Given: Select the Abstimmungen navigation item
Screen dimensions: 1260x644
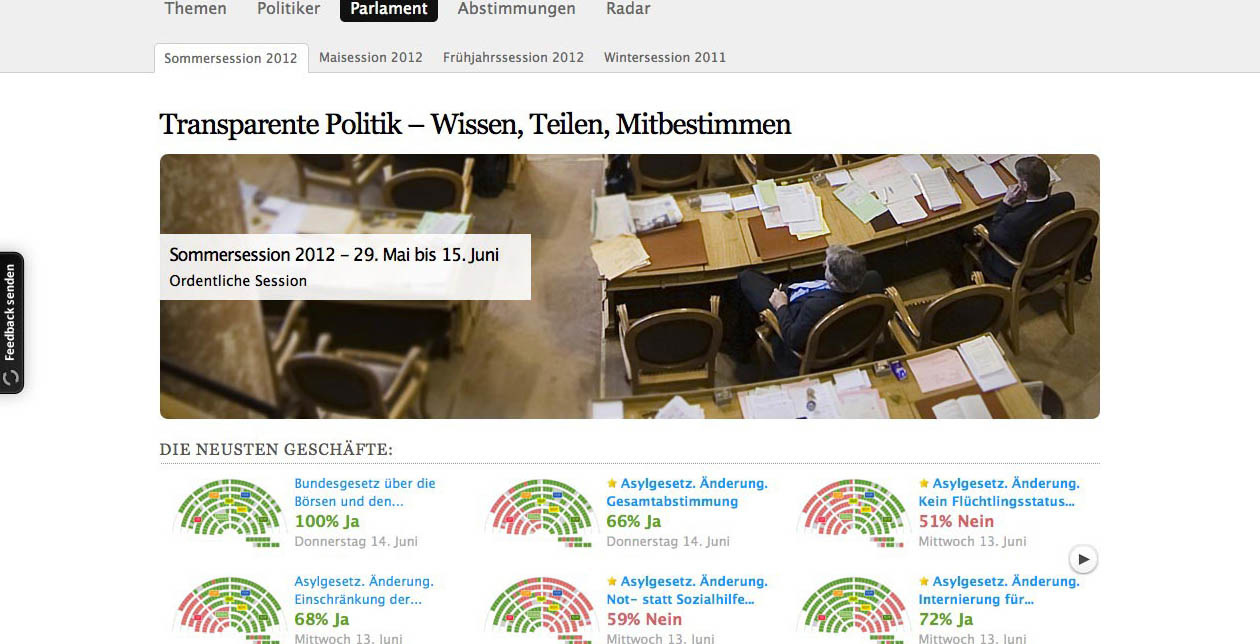Looking at the screenshot, I should 516,9.
